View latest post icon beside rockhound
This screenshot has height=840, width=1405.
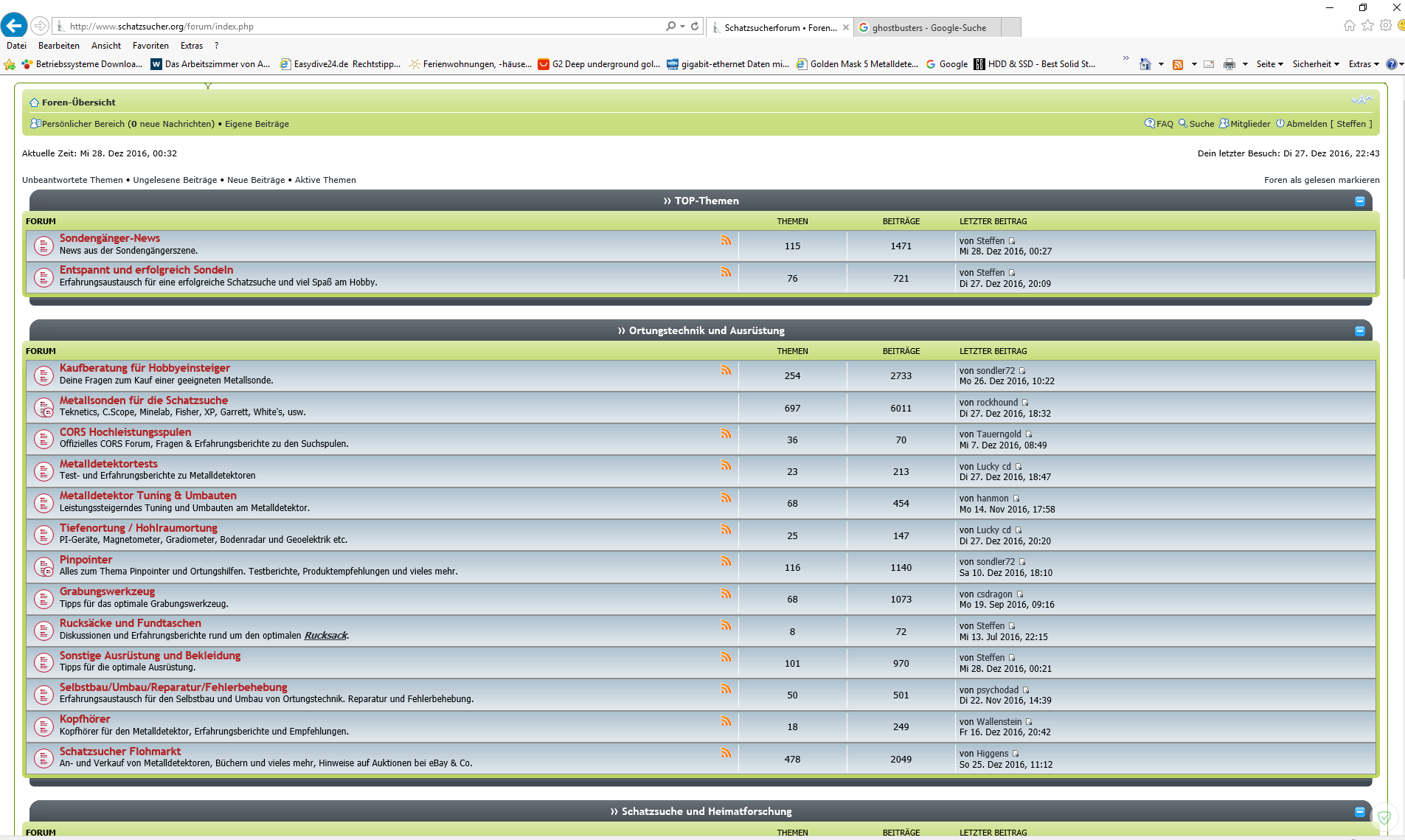point(1025,403)
